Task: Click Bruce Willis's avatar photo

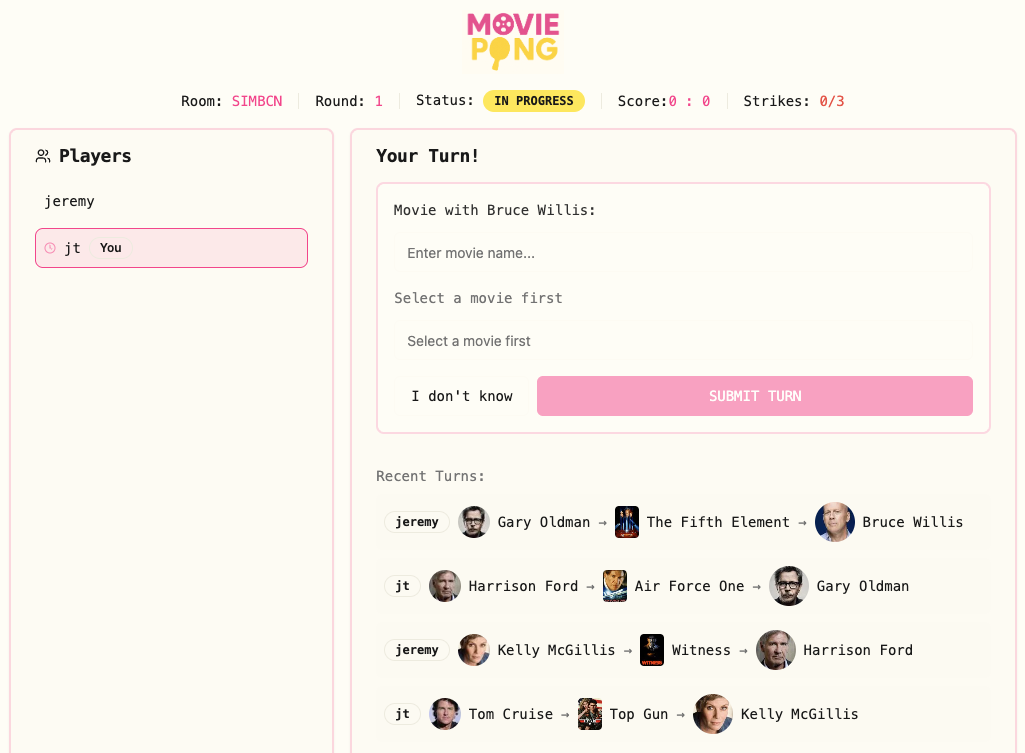Action: (834, 522)
